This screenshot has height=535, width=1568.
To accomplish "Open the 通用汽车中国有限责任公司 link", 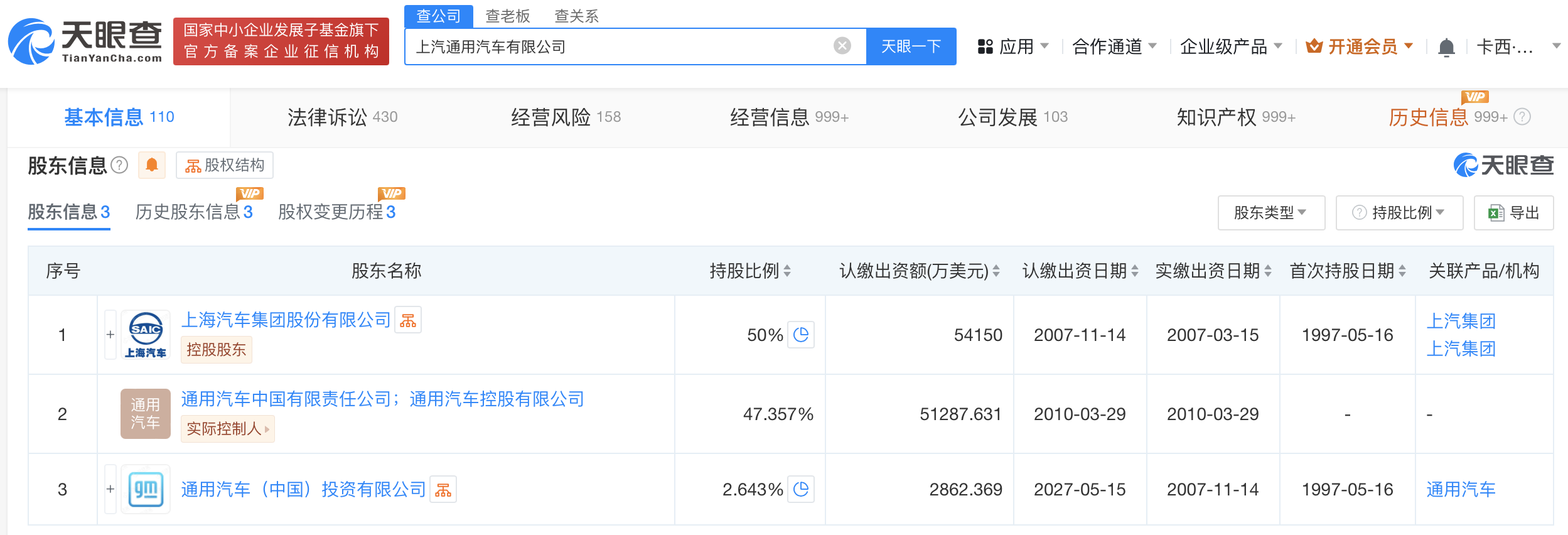I will click(x=286, y=399).
